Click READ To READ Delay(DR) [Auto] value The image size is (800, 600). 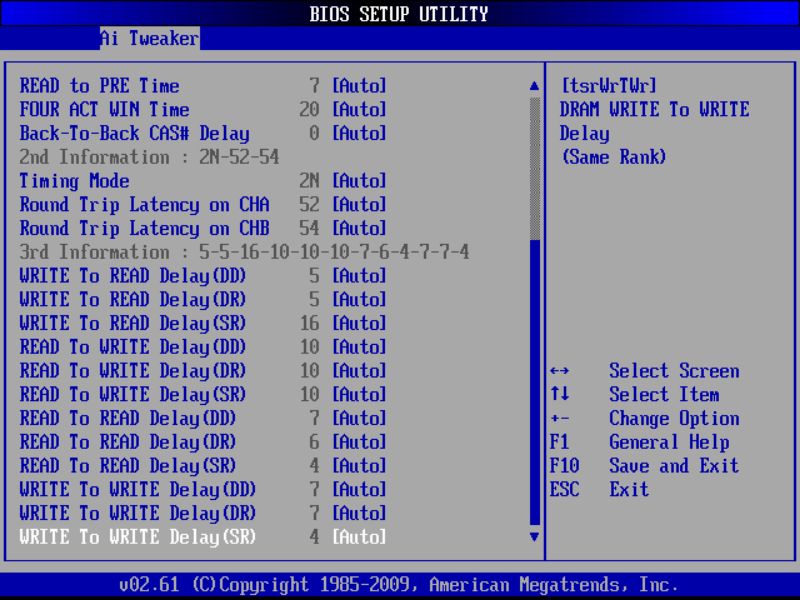click(359, 442)
